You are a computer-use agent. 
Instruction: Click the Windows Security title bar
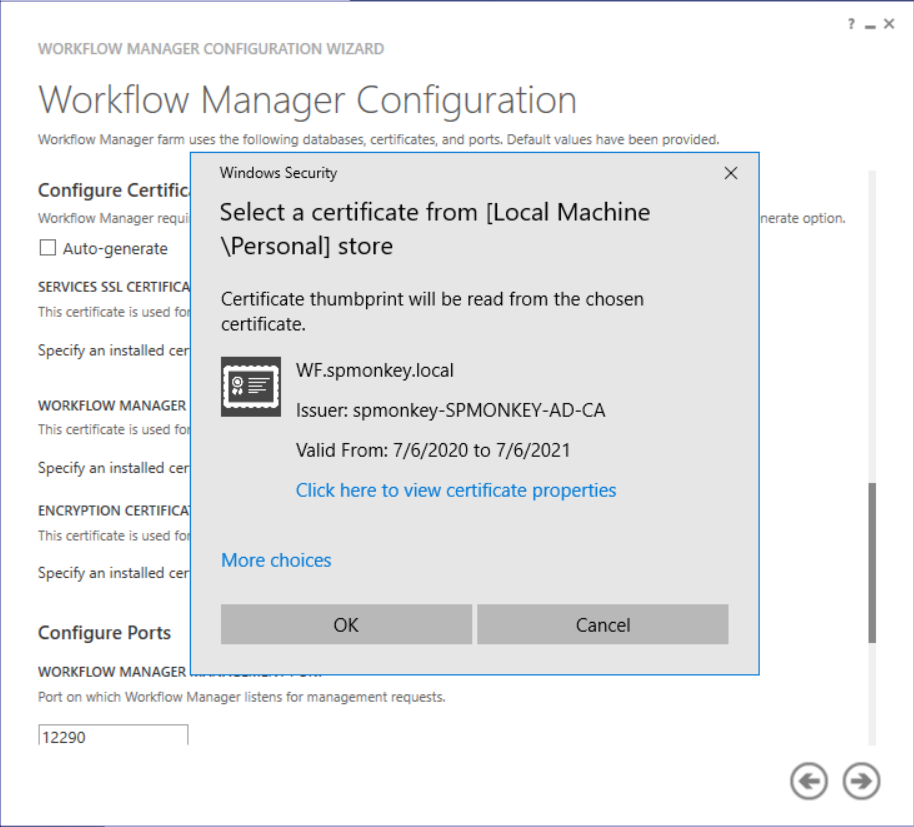(450, 173)
